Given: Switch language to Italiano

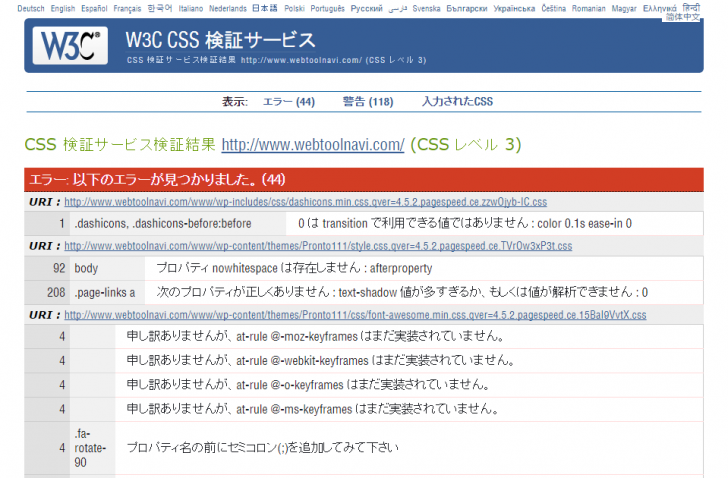Looking at the screenshot, I should coord(191,8).
